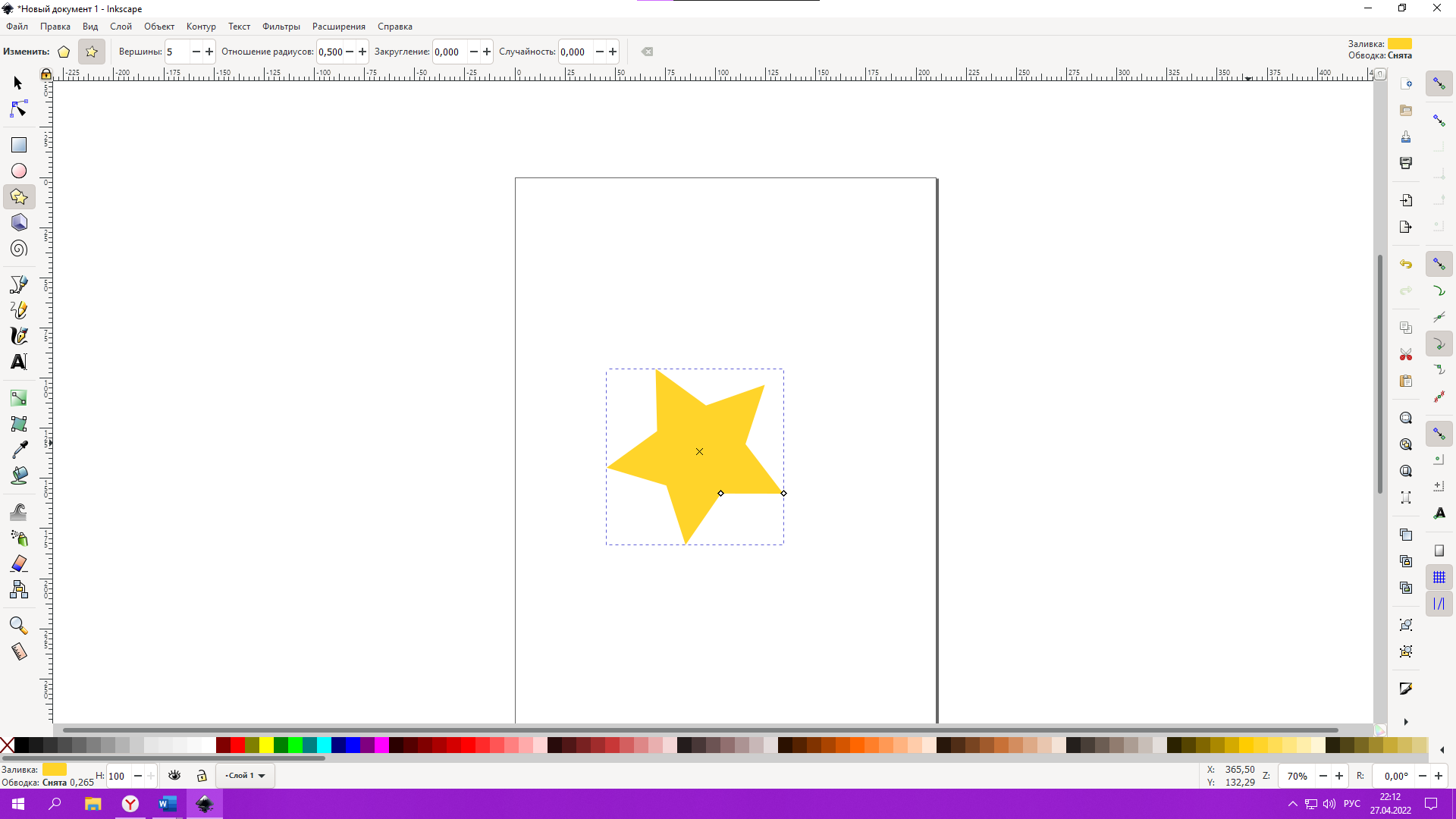This screenshot has height=819, width=1456.
Task: Toggle snap to grids button
Action: tap(1439, 578)
